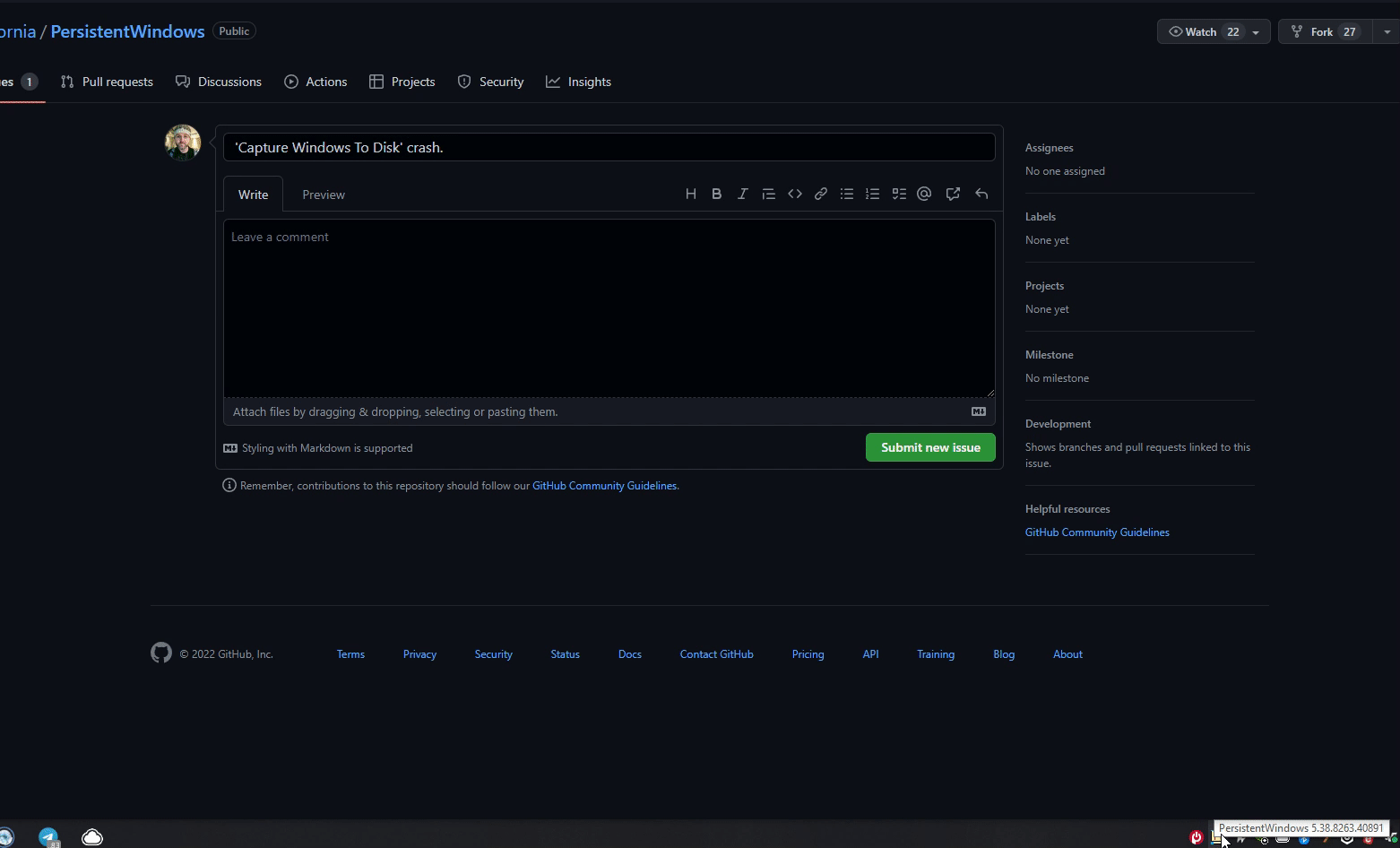Click the attach files bar

(x=609, y=411)
